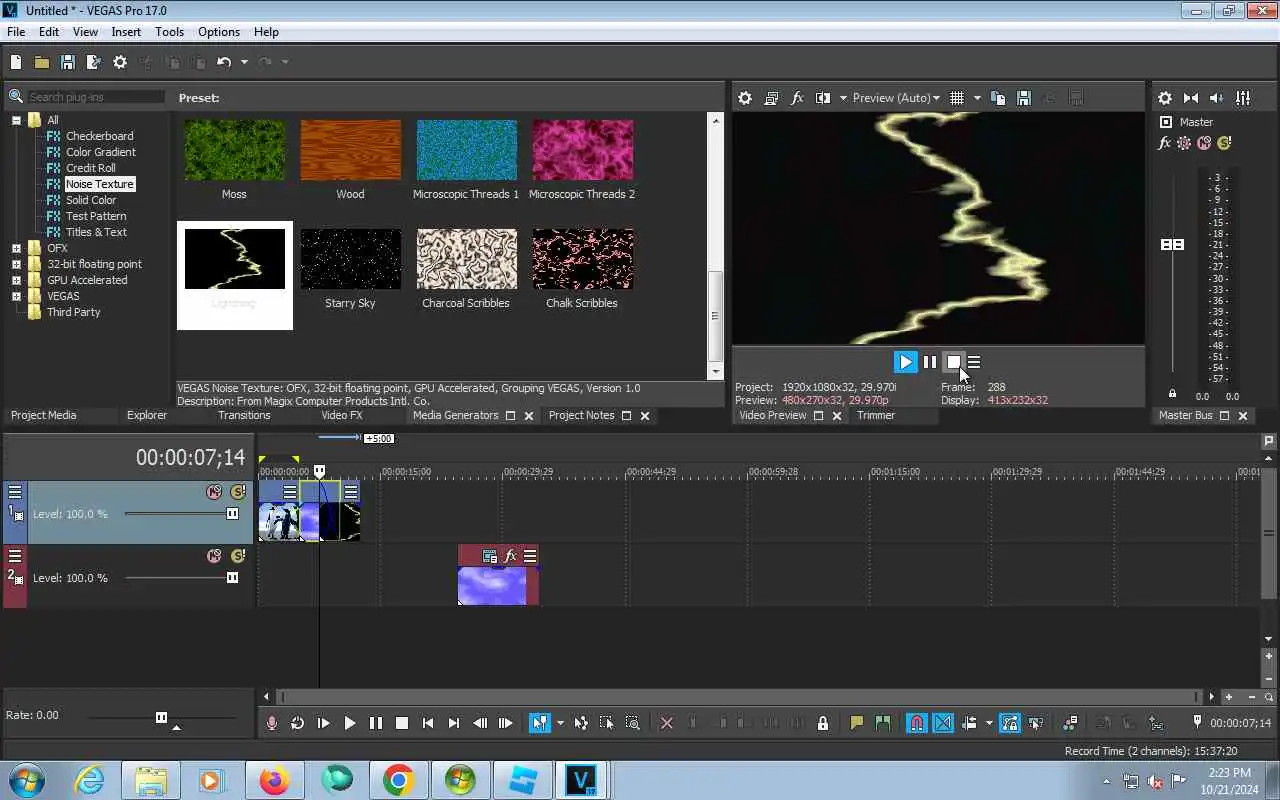Open Preview (Auto) quality dropdown
Screen dimensions: 1280x800
[x=896, y=98]
